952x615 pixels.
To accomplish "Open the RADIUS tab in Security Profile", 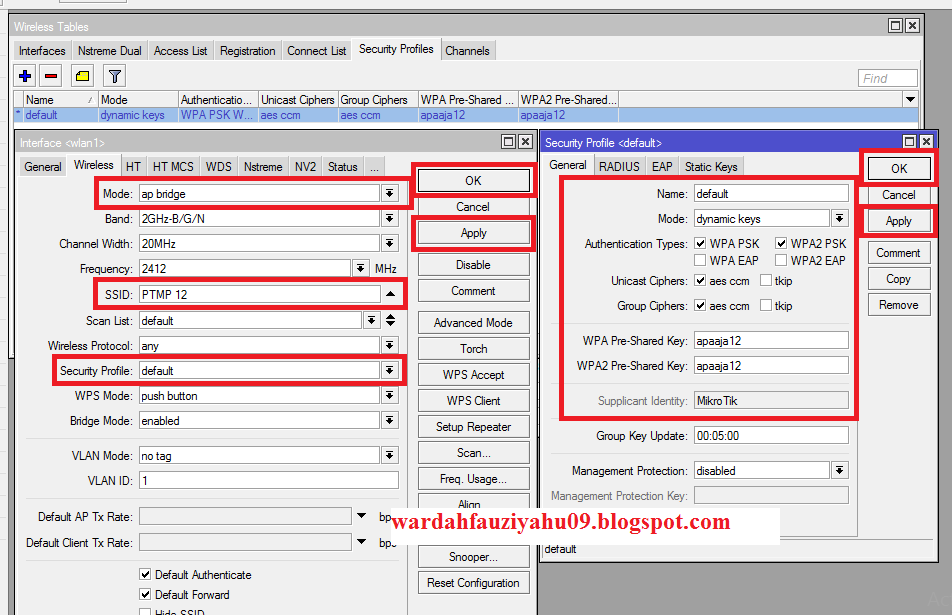I will (x=619, y=167).
